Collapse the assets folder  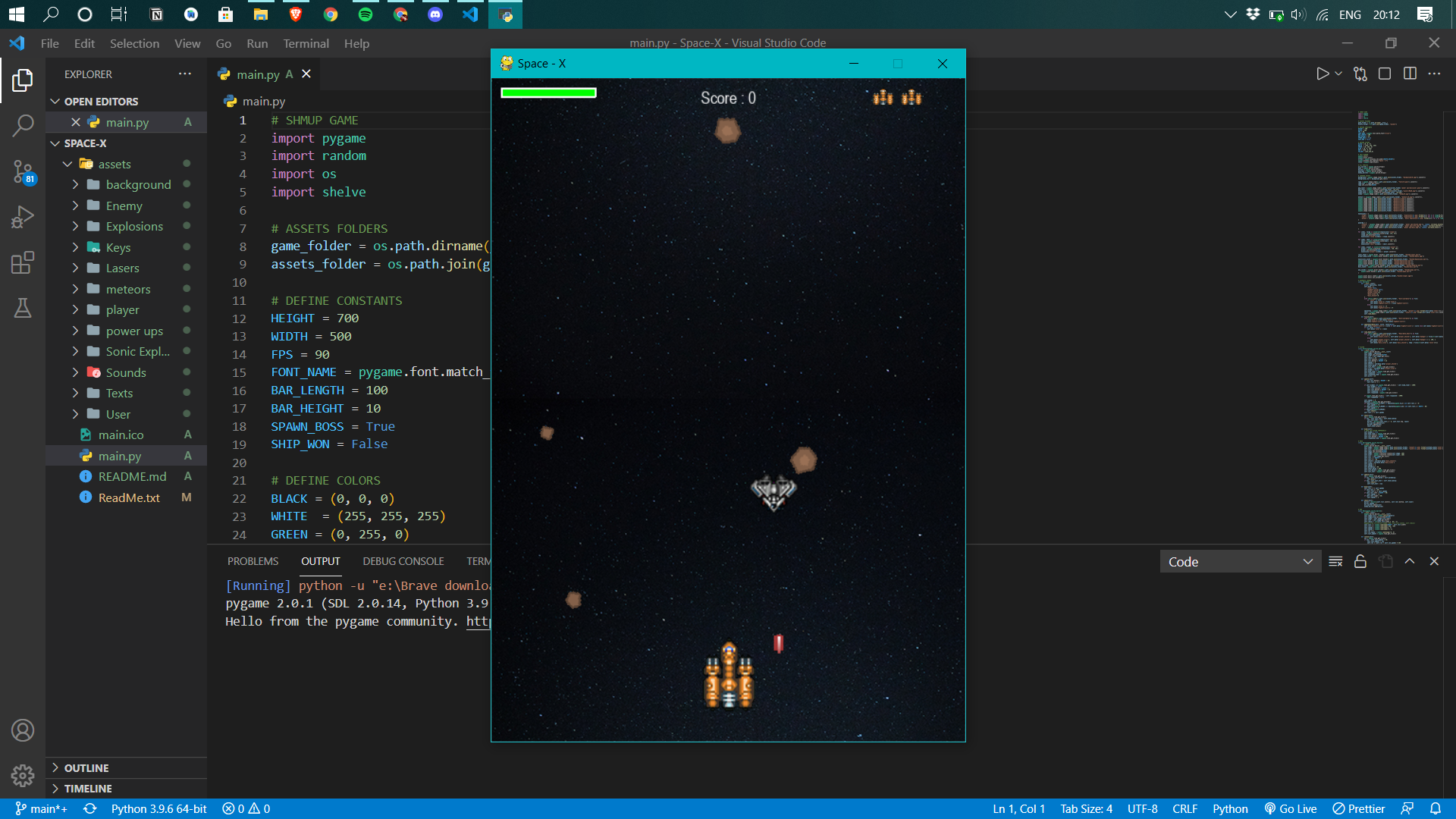(114, 164)
